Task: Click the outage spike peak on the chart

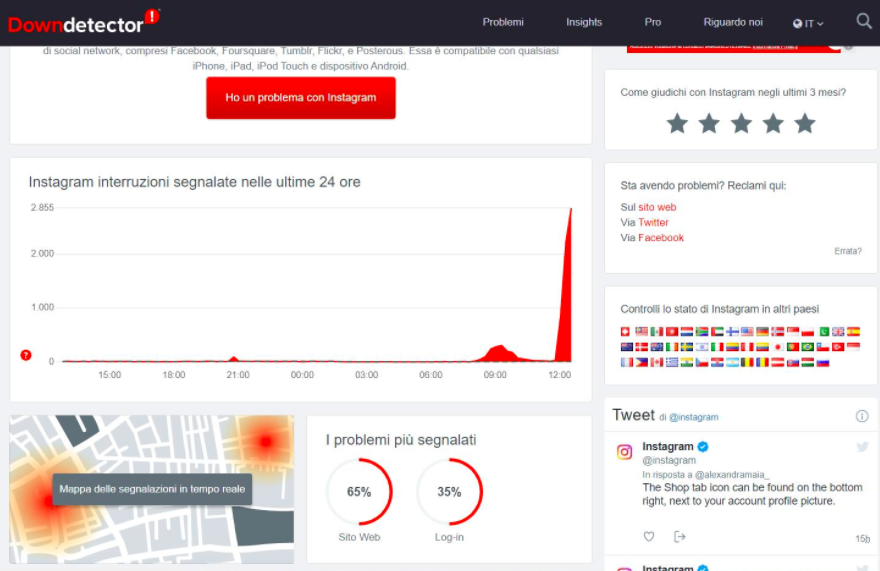Action: (x=571, y=209)
